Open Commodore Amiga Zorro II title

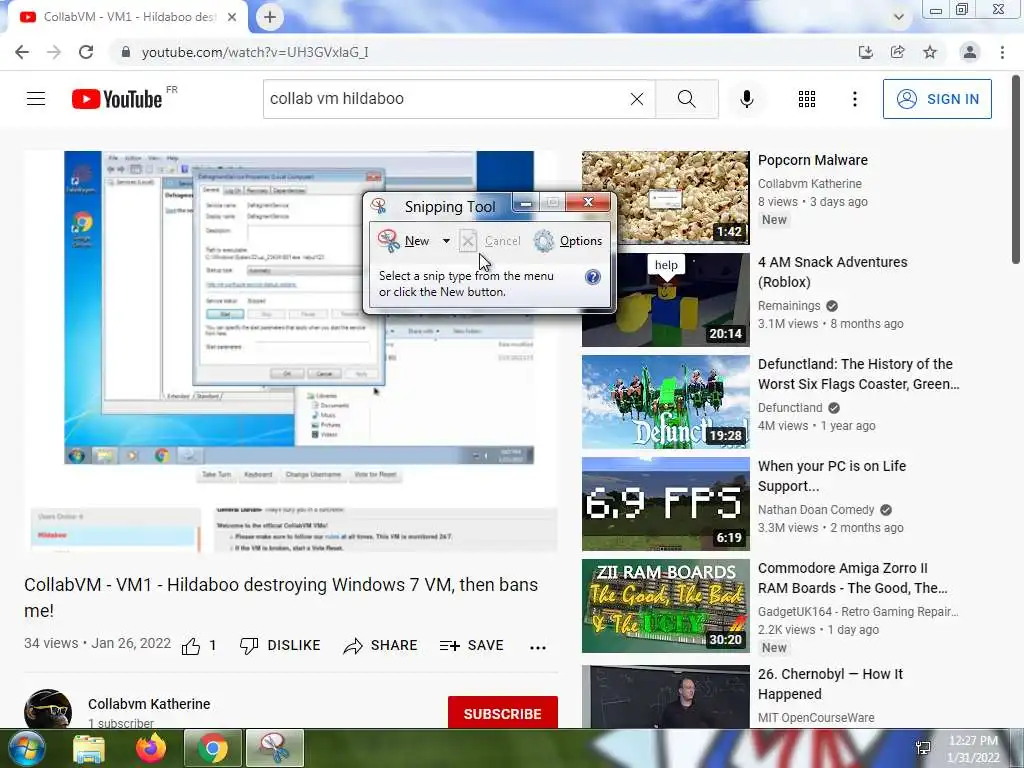pos(852,578)
